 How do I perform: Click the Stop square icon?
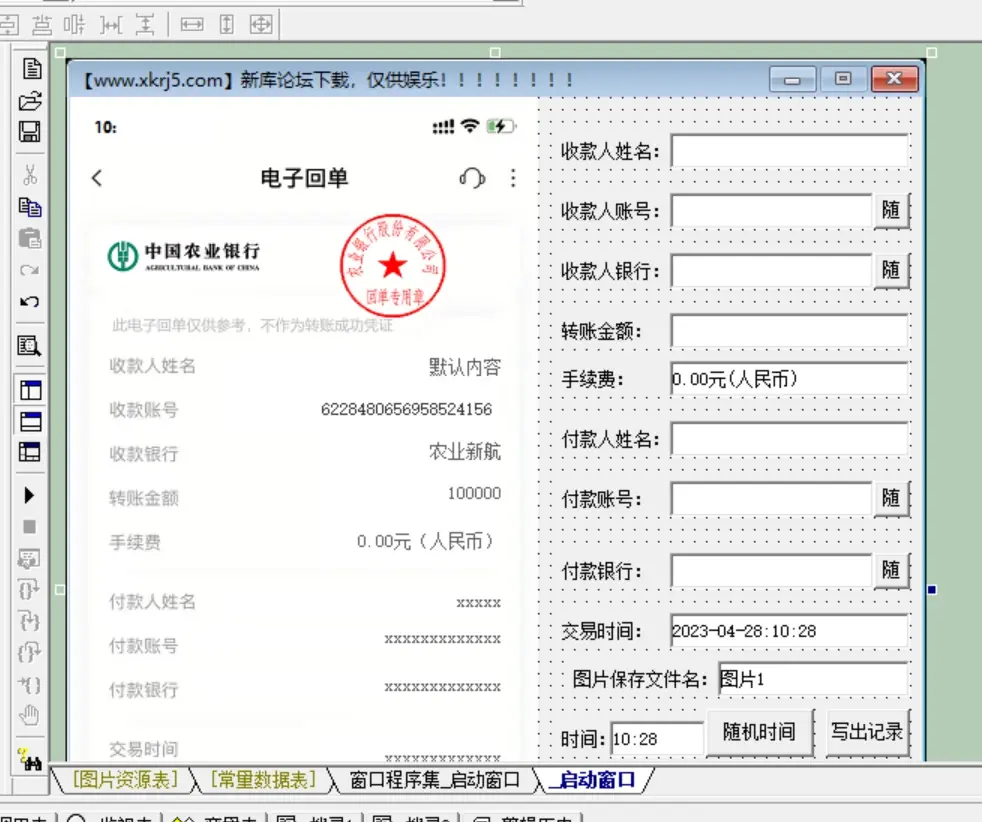coord(29,527)
